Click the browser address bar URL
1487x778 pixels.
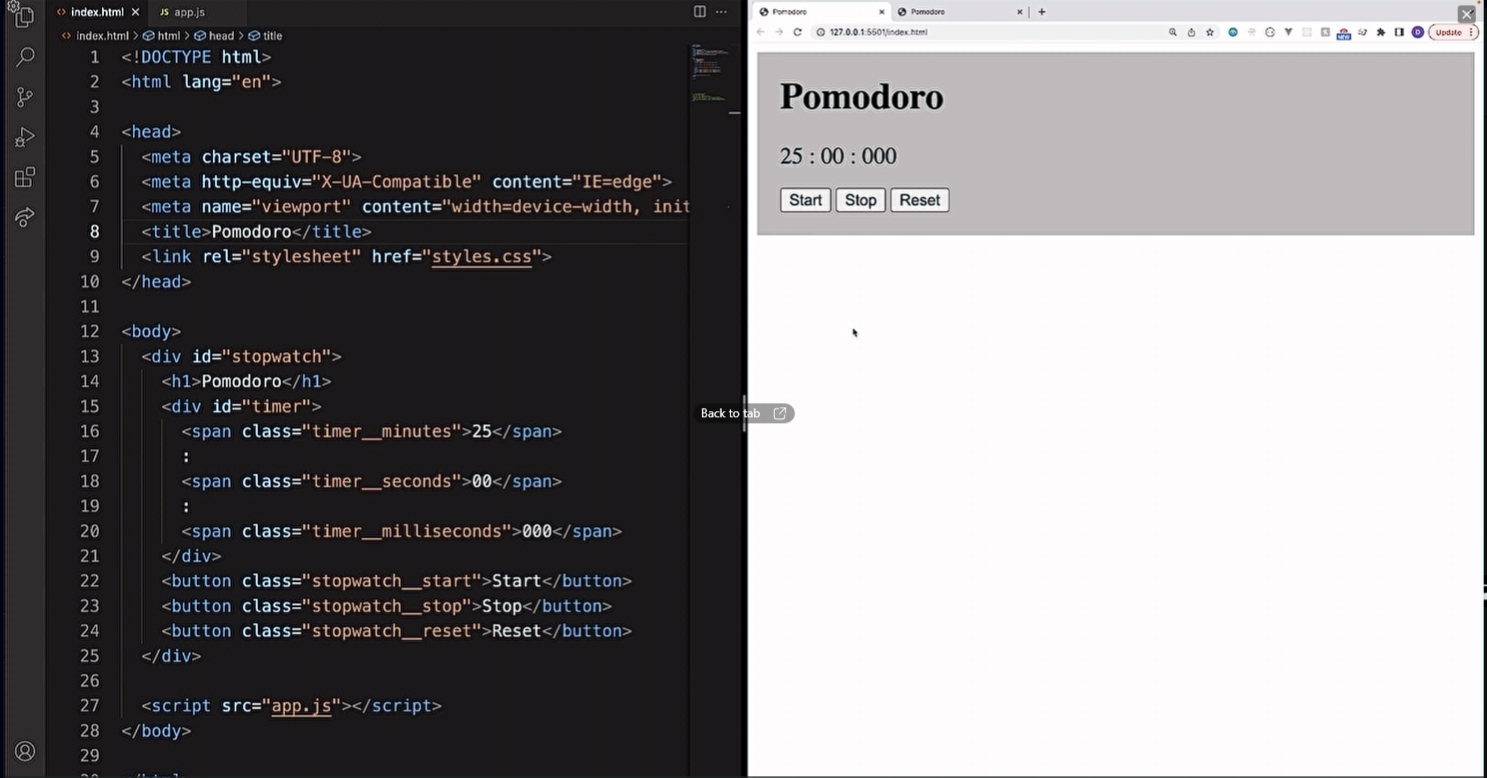[878, 32]
